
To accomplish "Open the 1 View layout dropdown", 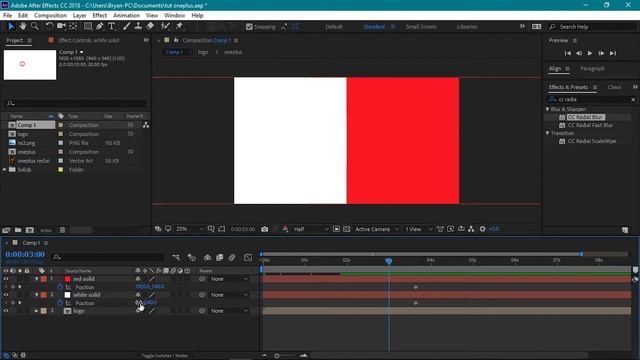I will click(x=418, y=229).
